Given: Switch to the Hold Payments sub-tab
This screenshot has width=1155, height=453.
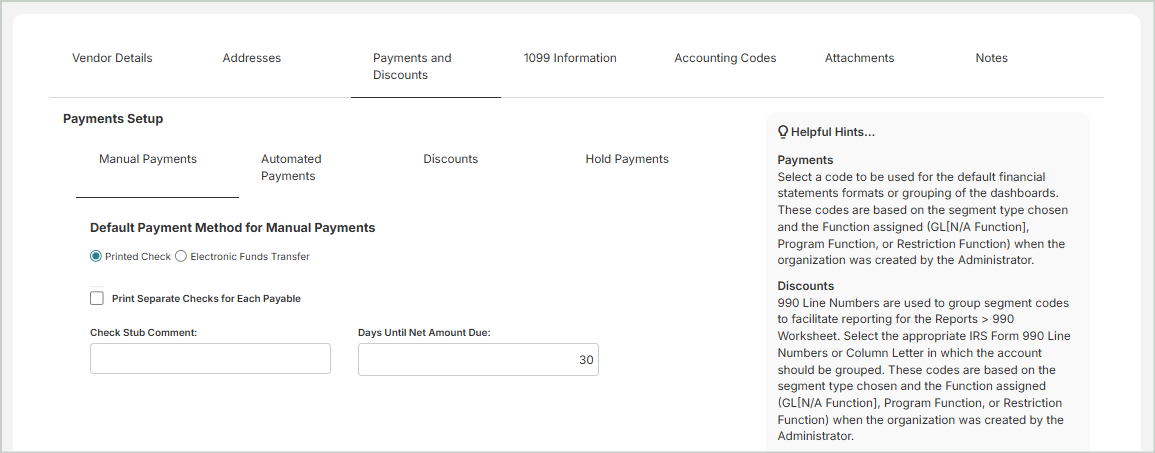Looking at the screenshot, I should [627, 159].
